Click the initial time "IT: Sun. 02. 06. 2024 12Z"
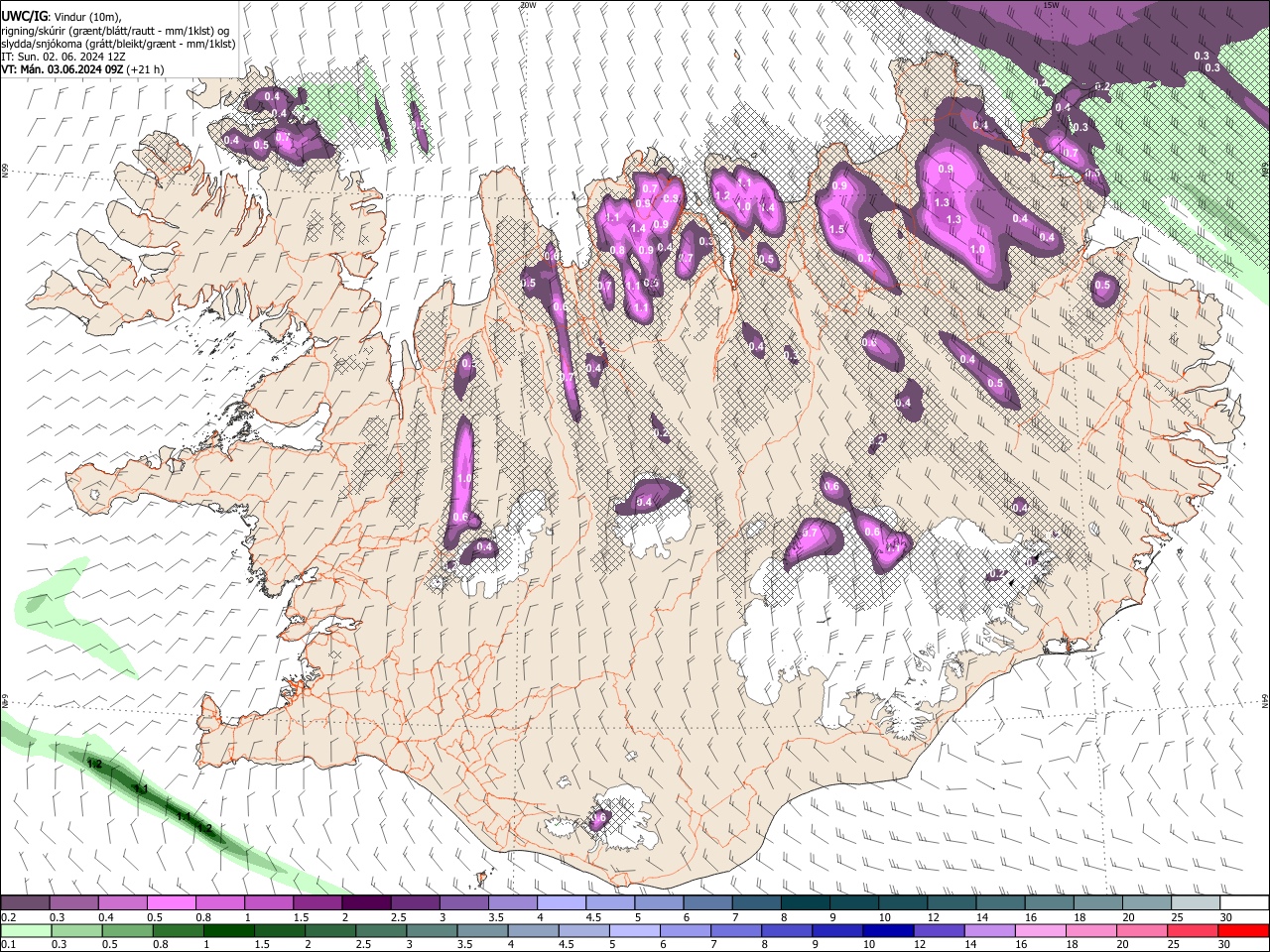 63,57
